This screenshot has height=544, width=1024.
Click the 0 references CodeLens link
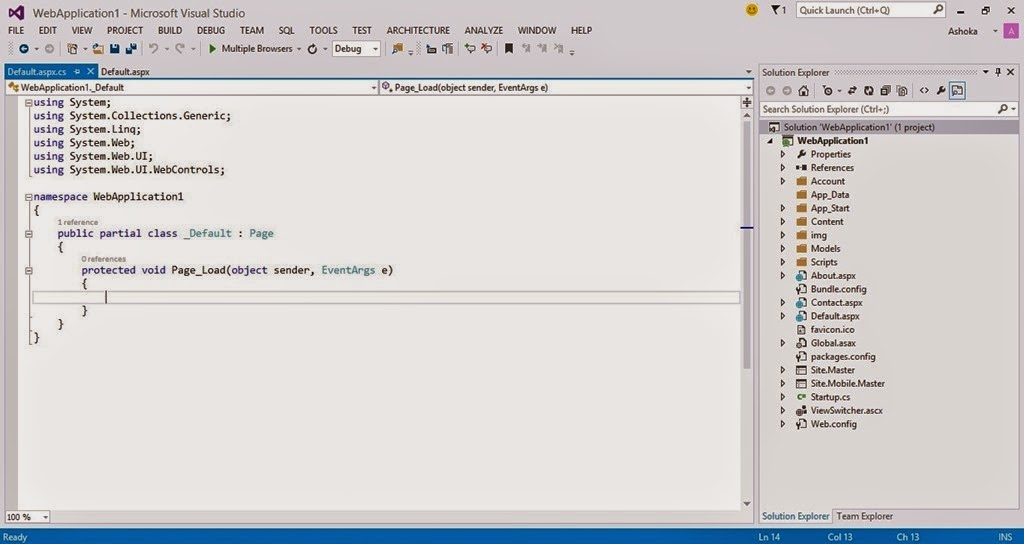coord(103,259)
